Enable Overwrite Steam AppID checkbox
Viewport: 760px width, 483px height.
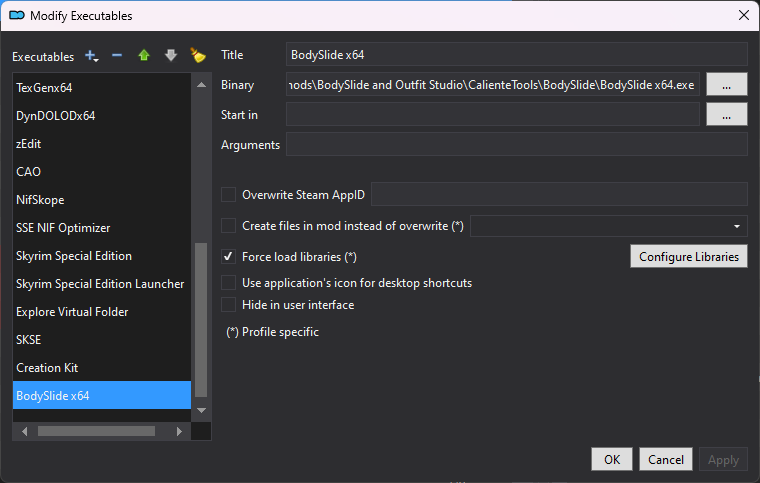(x=229, y=195)
